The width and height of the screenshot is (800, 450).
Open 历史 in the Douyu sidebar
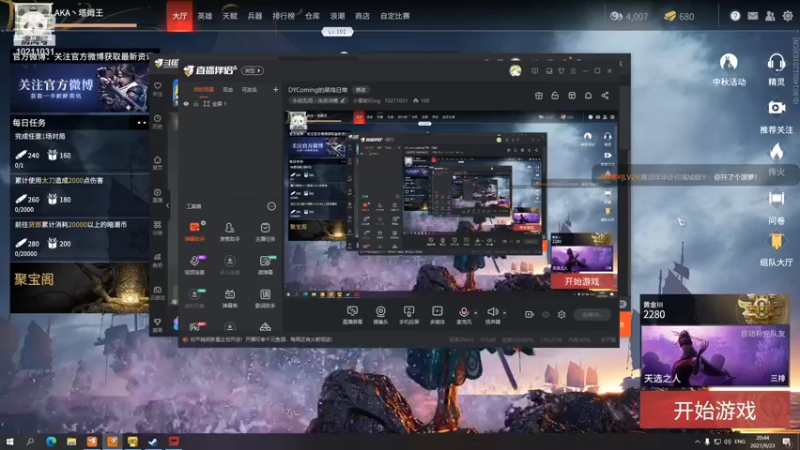(158, 121)
